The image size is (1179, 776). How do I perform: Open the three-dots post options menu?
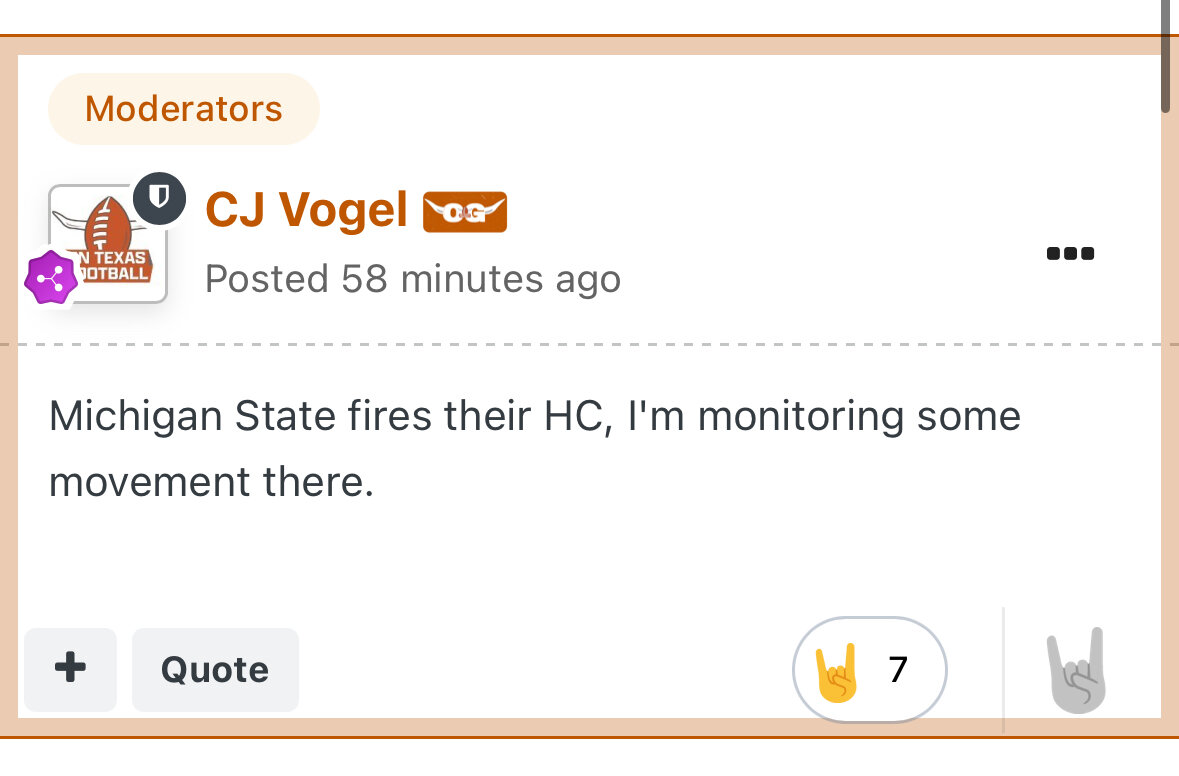tap(1070, 253)
